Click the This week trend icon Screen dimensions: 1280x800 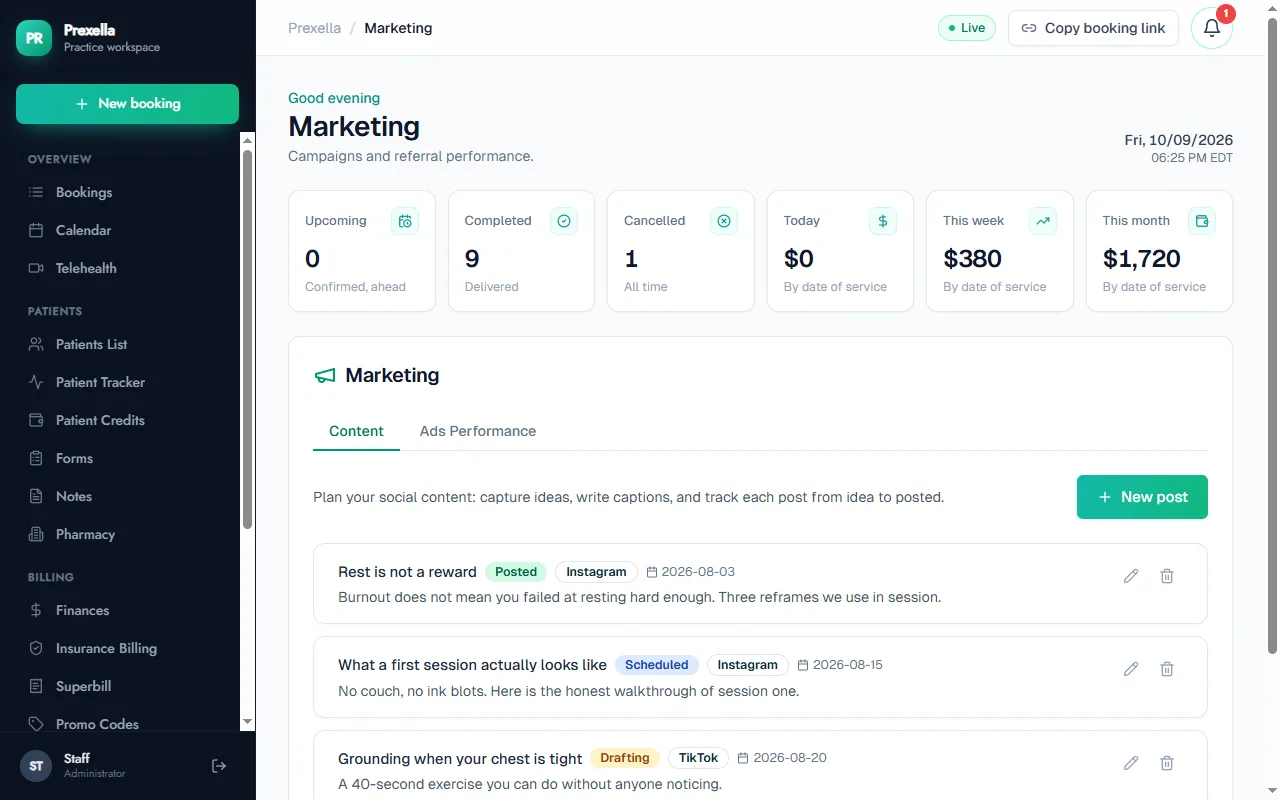[1043, 221]
